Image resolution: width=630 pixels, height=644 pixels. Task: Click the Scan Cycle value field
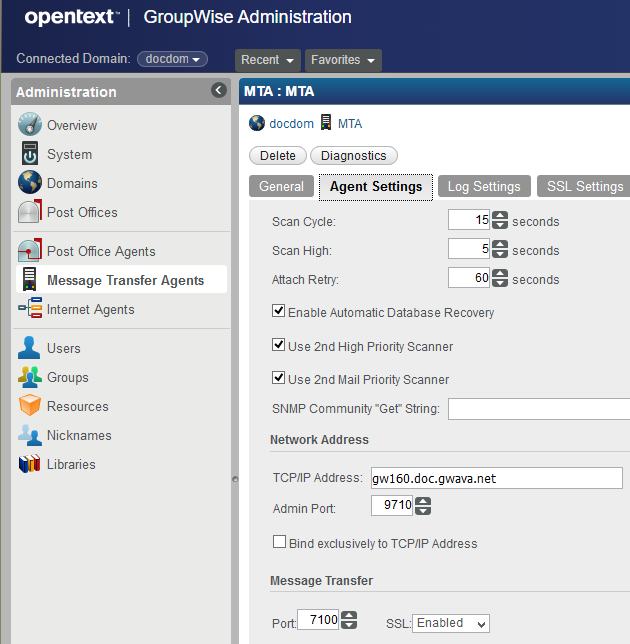pyautogui.click(x=469, y=220)
